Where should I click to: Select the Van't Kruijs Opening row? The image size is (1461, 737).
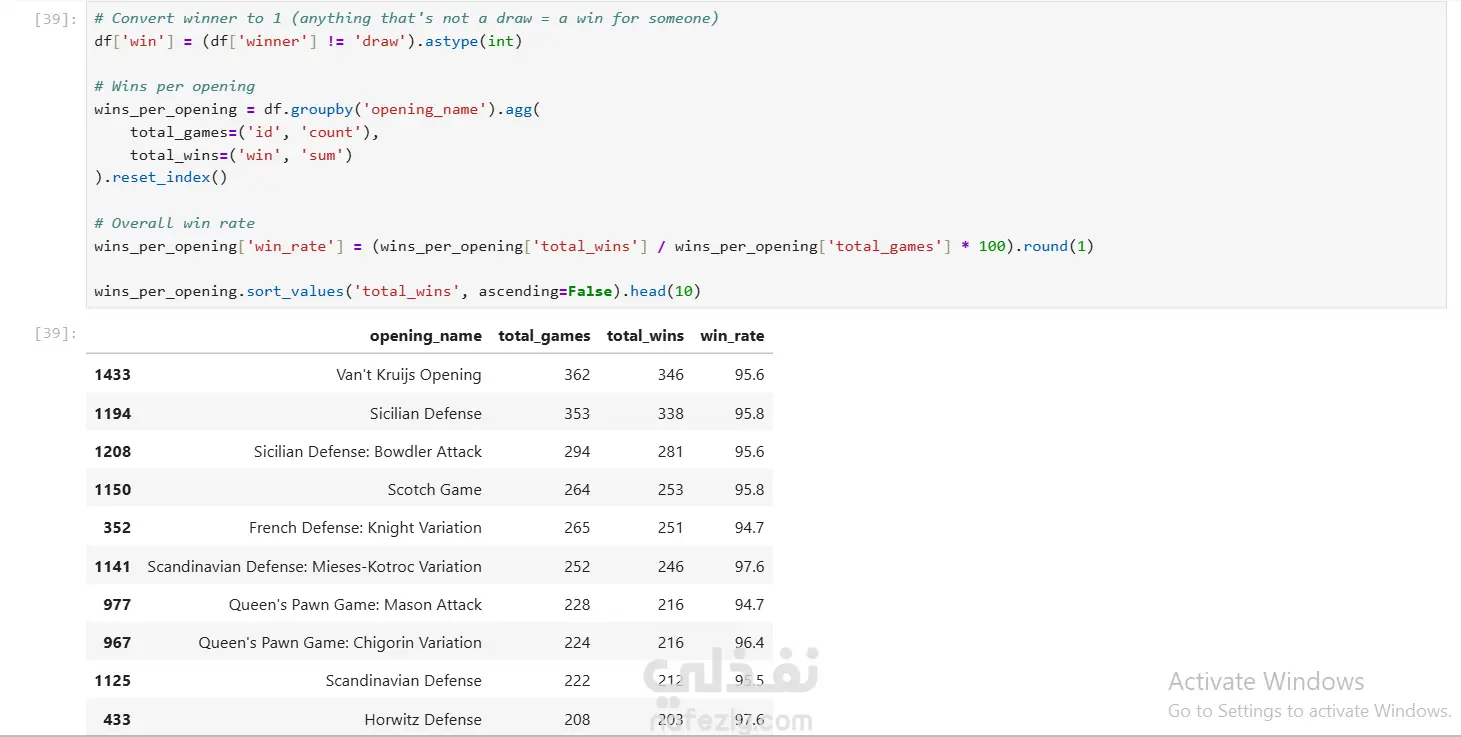(408, 375)
